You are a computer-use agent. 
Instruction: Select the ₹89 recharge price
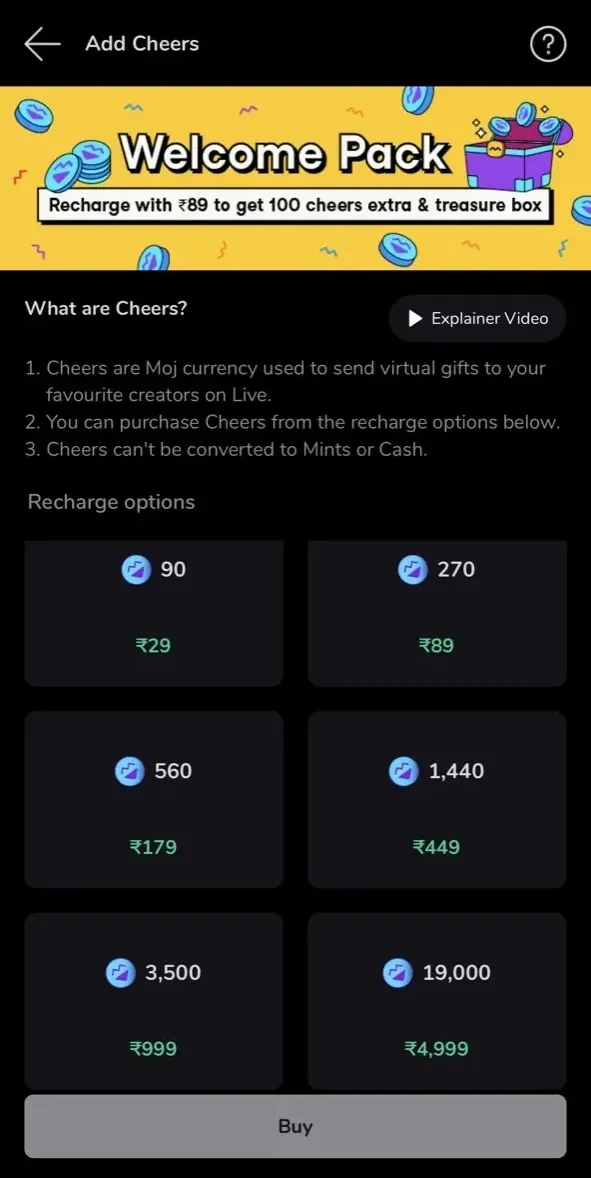click(x=436, y=645)
